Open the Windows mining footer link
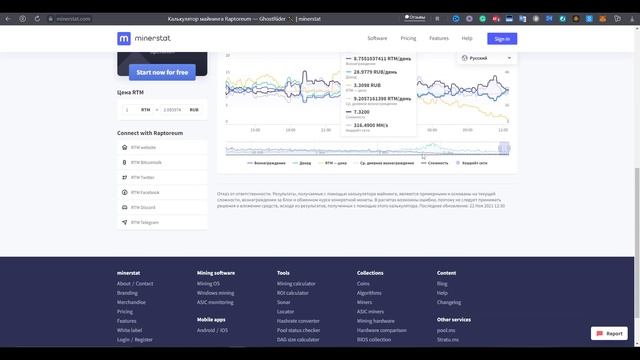 [216, 293]
